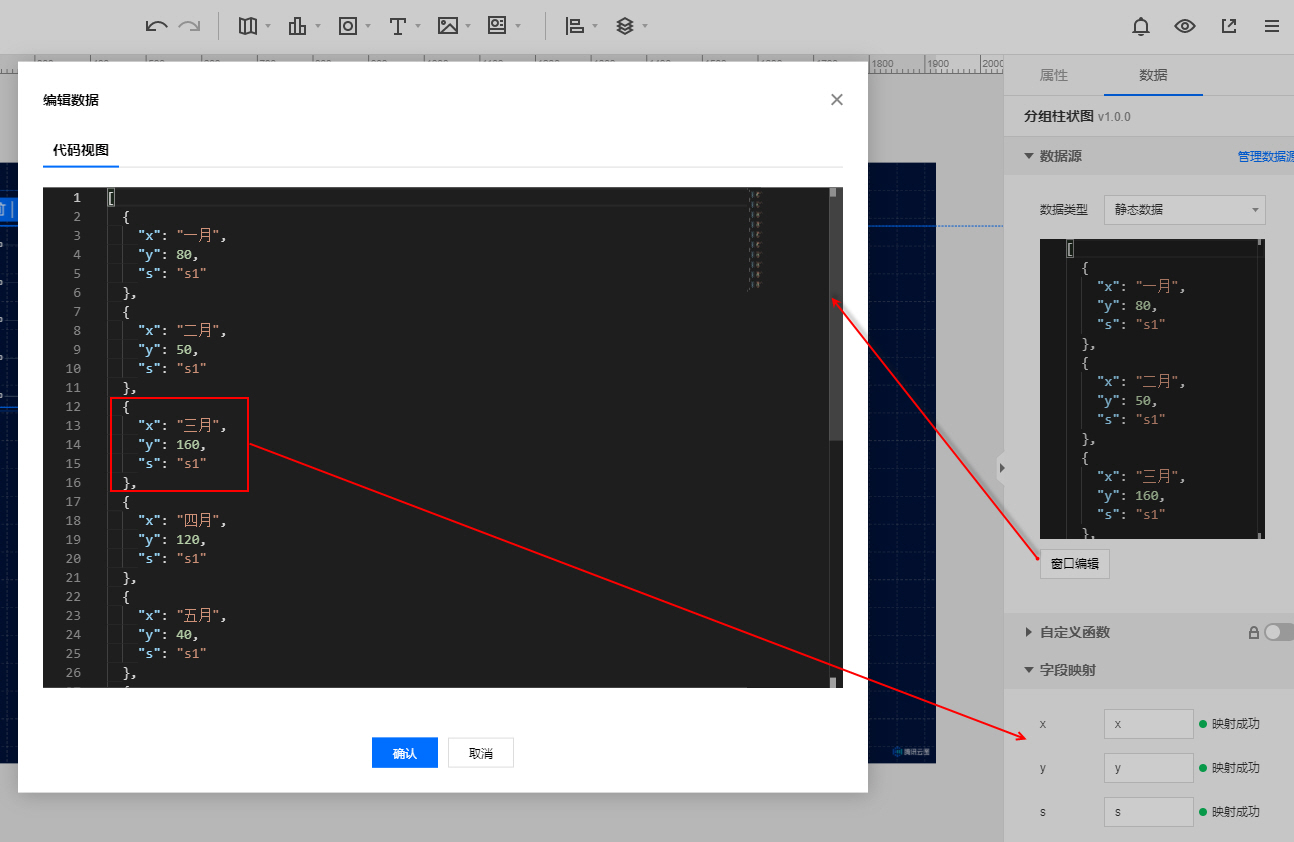Click the 映射成功 status for x

click(1235, 724)
